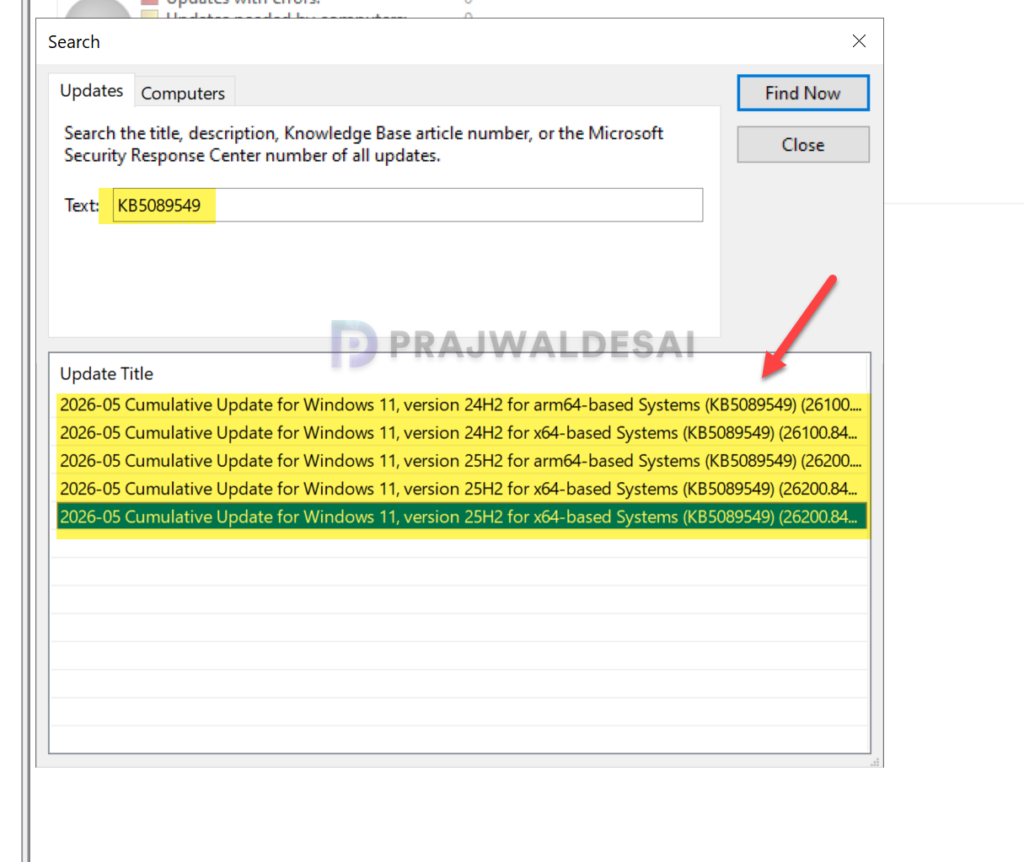Click the selected green 25H2 x64 update row
1024x862 pixels.
coord(460,517)
